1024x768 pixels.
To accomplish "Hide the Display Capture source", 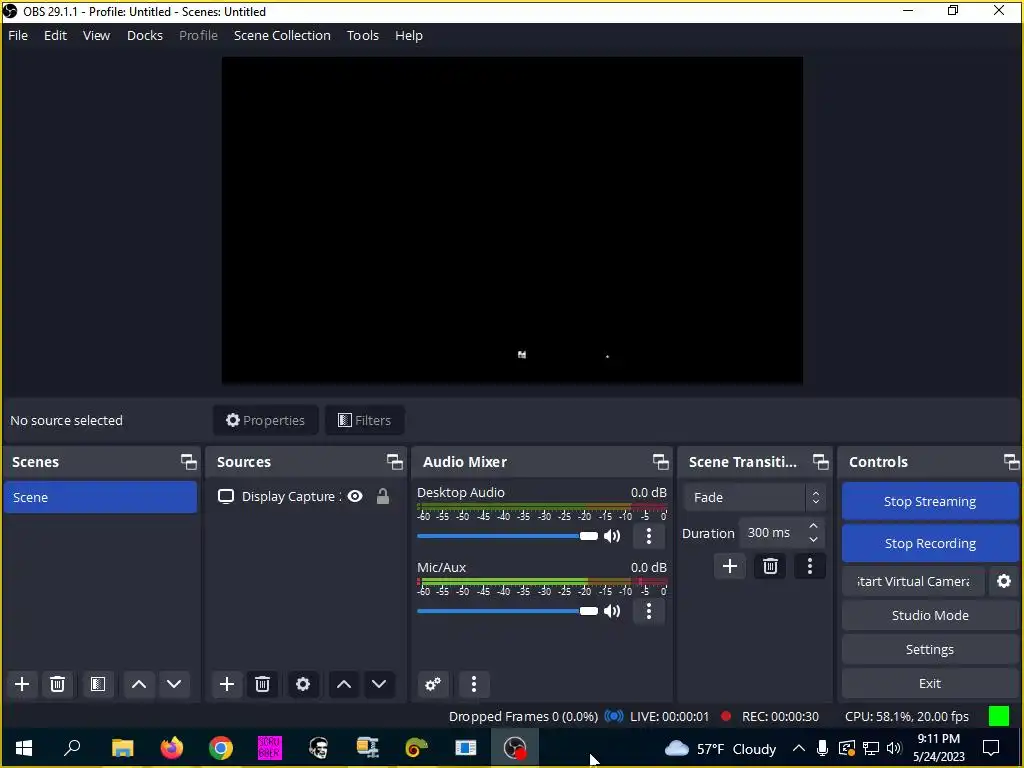I will [355, 496].
